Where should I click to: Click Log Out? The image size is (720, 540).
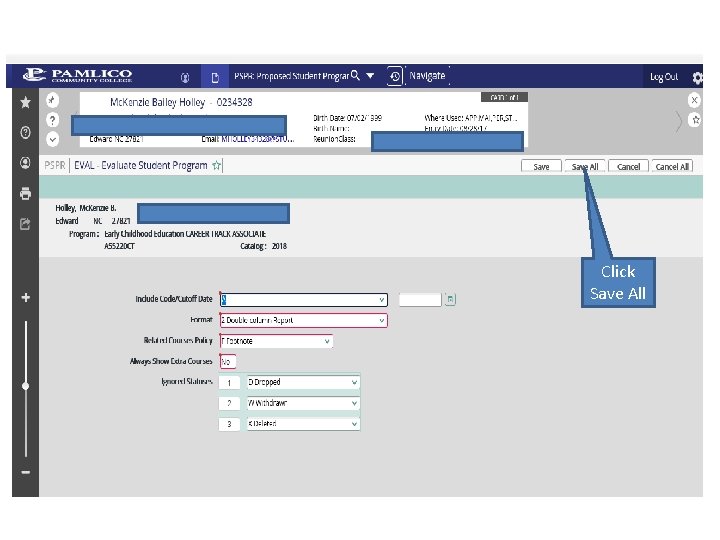coord(664,77)
